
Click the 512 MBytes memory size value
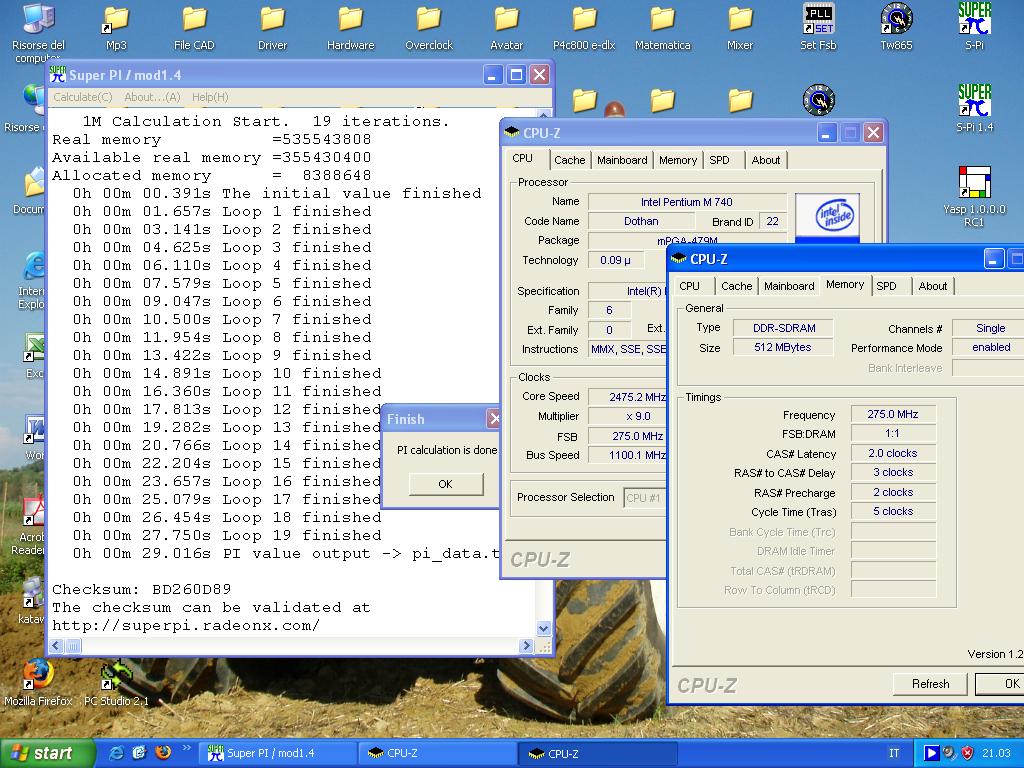coord(784,347)
